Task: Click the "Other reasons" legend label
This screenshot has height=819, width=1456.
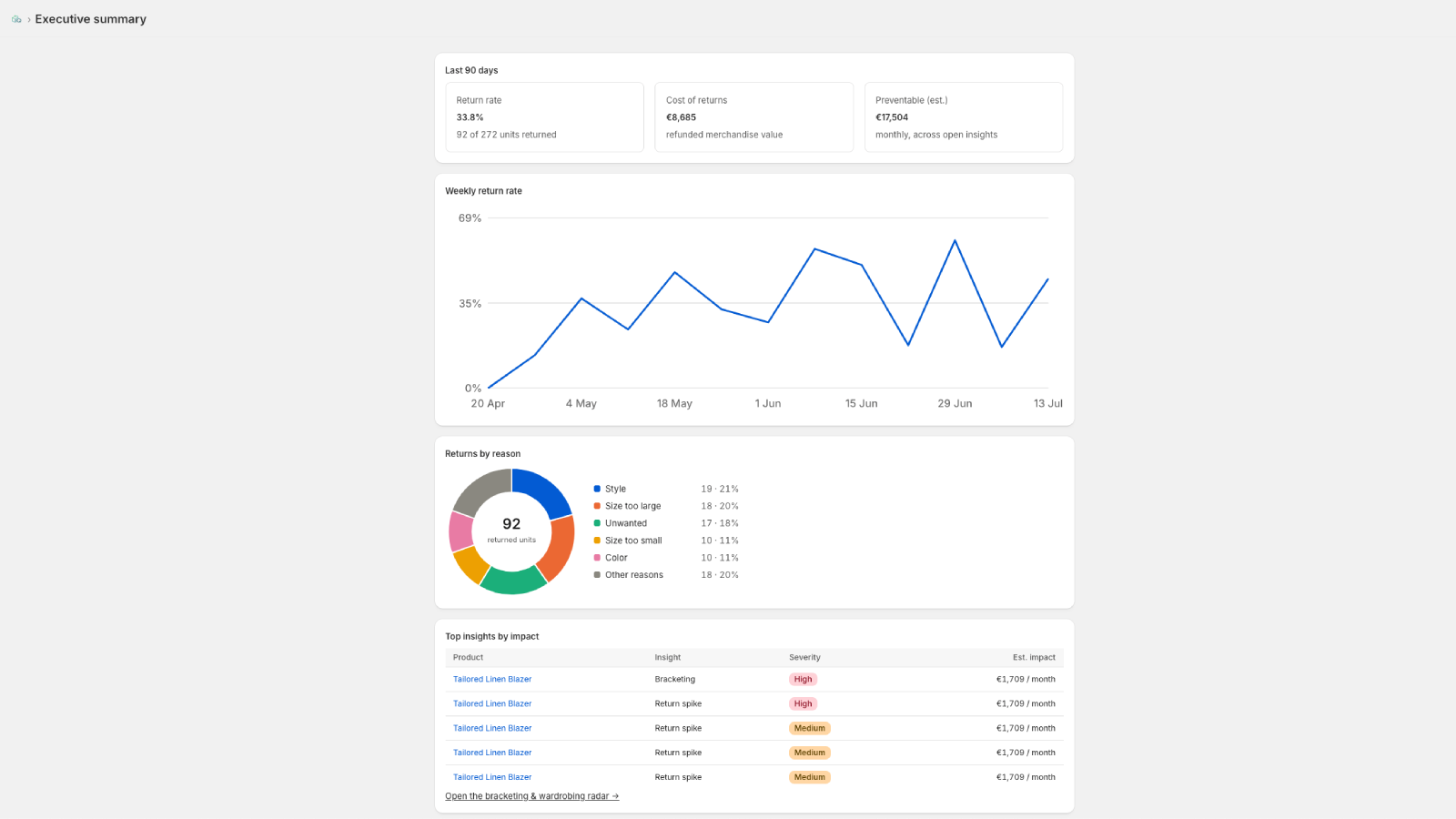Action: (x=634, y=575)
